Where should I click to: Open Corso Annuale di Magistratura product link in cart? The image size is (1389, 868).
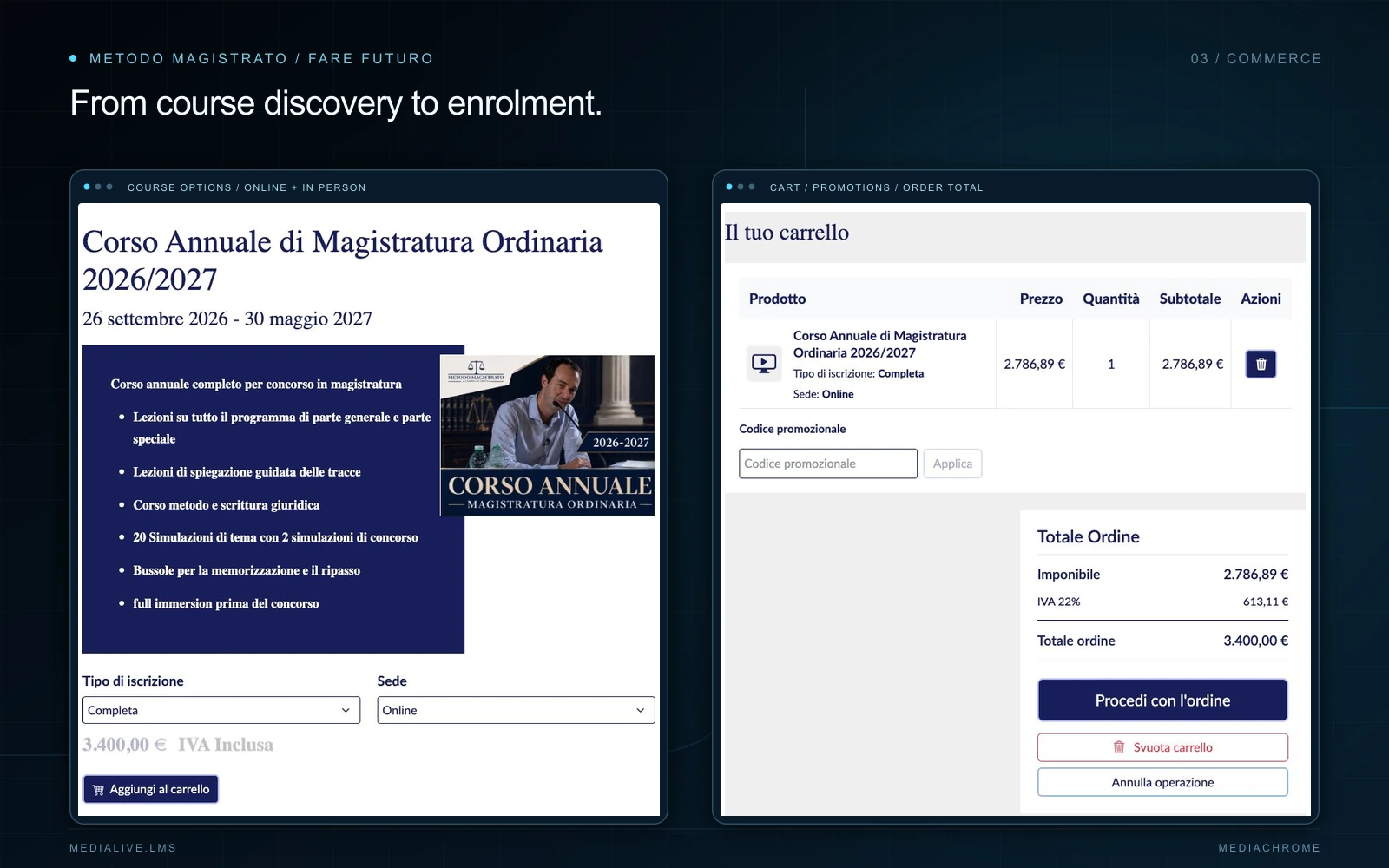879,344
